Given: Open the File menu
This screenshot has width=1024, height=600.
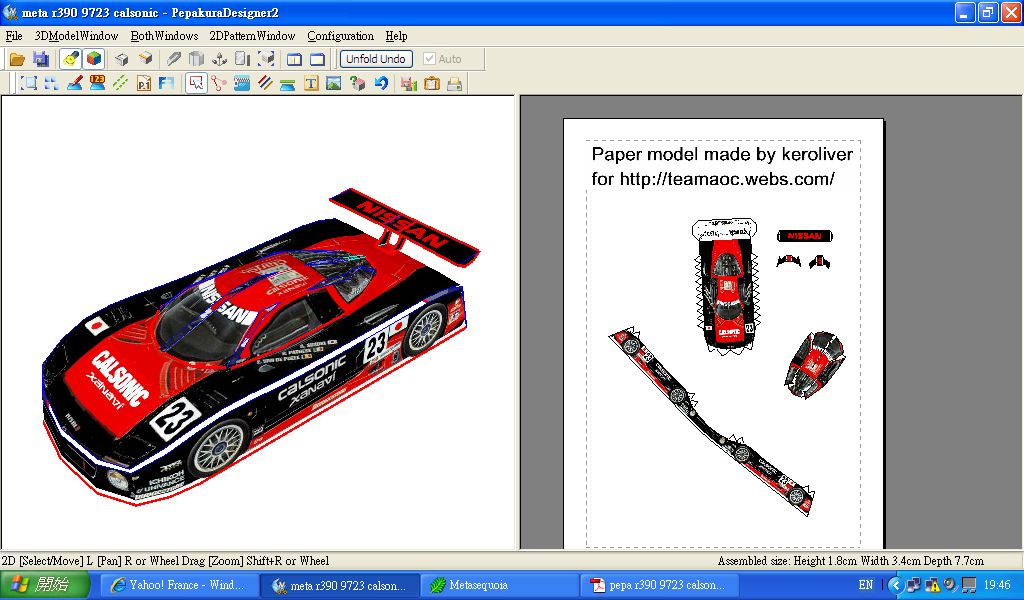Looking at the screenshot, I should tap(14, 36).
